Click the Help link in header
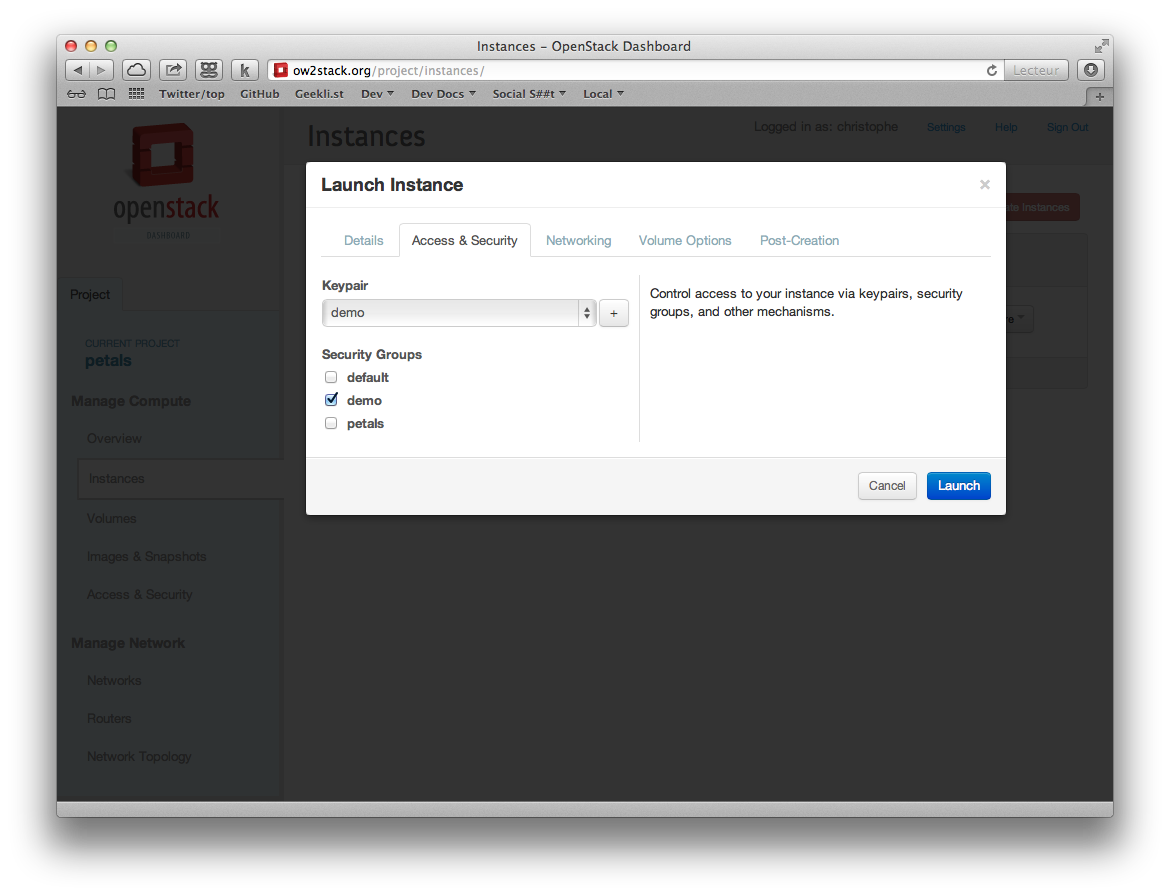Viewport: 1170px width, 896px height. coord(1006,128)
